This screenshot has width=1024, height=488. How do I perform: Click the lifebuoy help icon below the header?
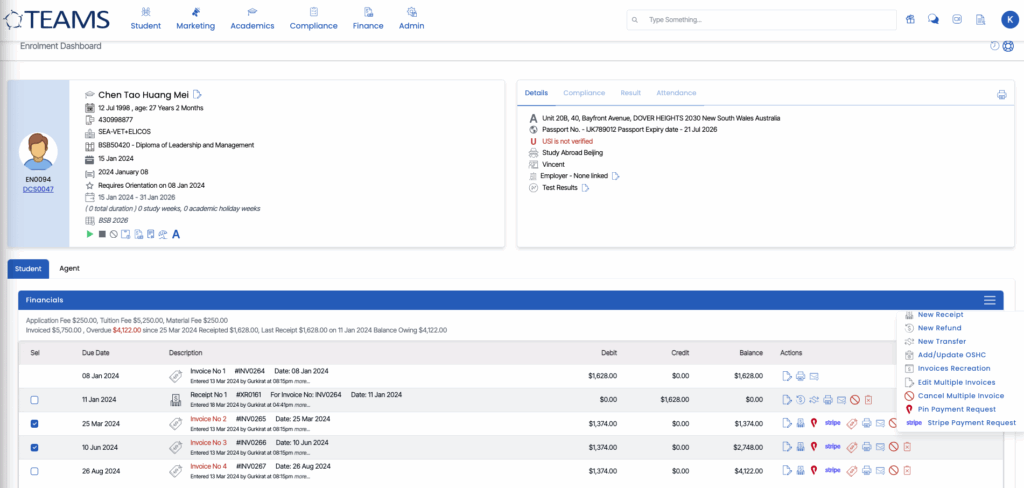(1008, 46)
